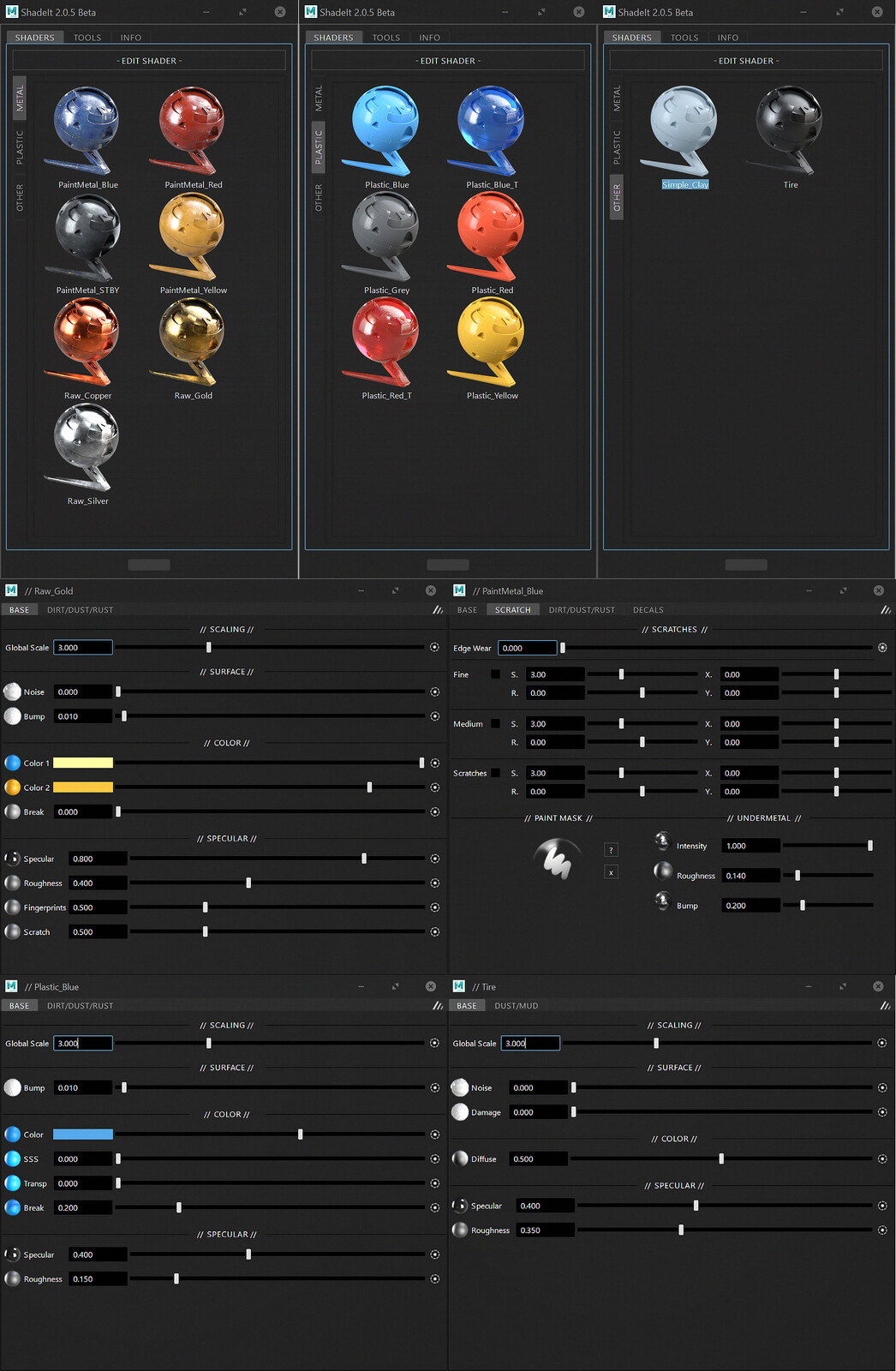Viewport: 896px width, 1371px height.
Task: Enable the Fine scratches checkbox
Action: pos(495,674)
